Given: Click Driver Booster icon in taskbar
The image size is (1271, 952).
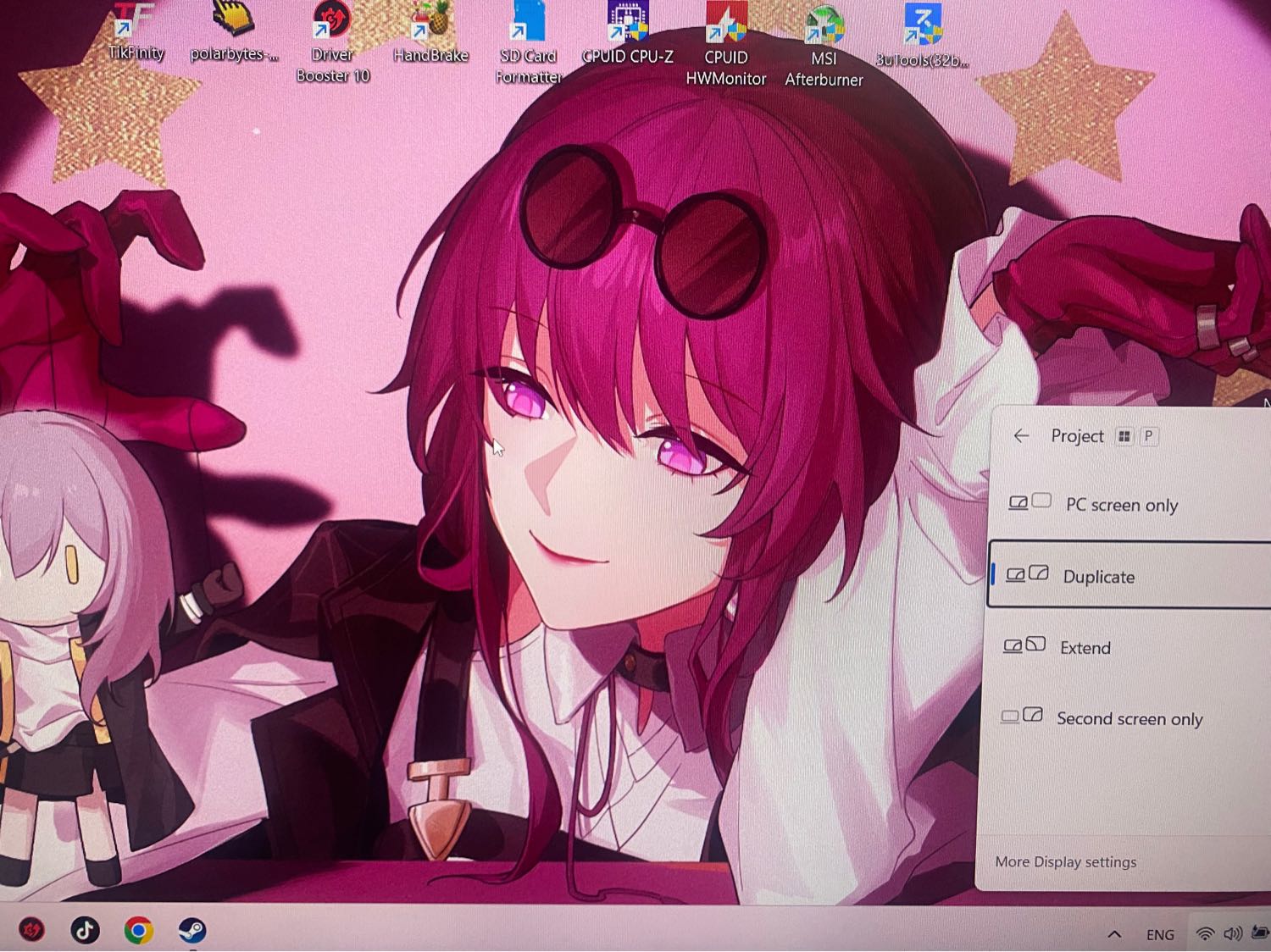Looking at the screenshot, I should pyautogui.click(x=32, y=930).
